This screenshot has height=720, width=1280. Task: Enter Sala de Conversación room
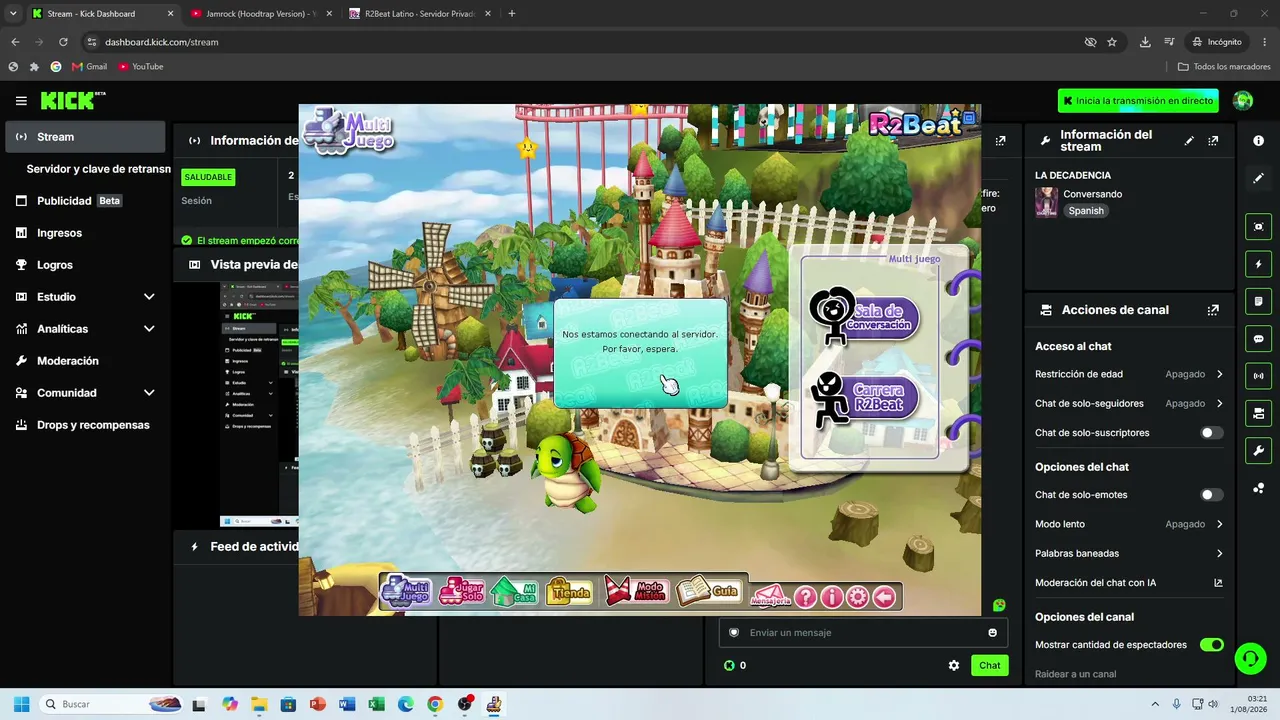(x=866, y=316)
